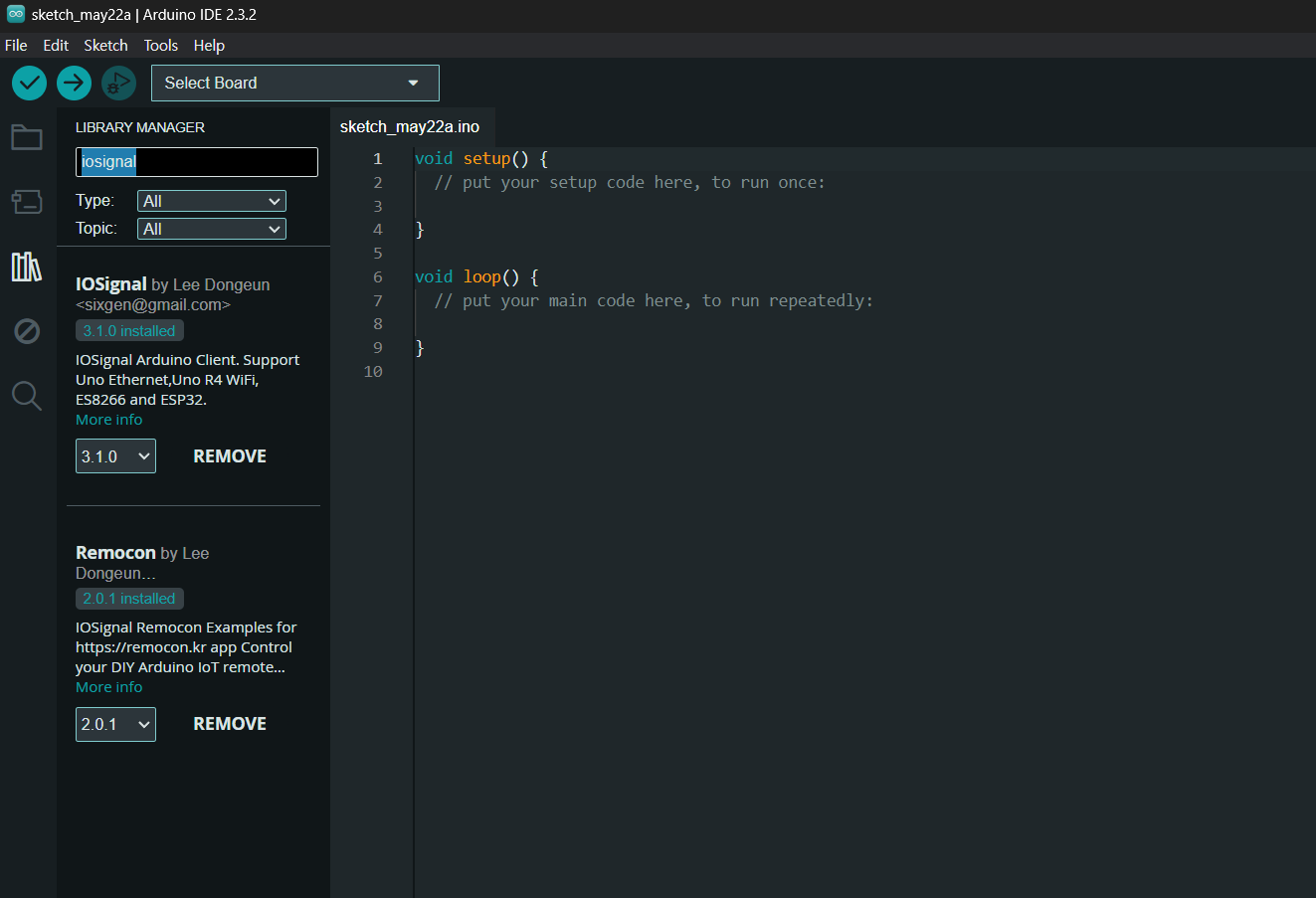Open the Help menu
This screenshot has height=898, width=1316.
click(209, 46)
